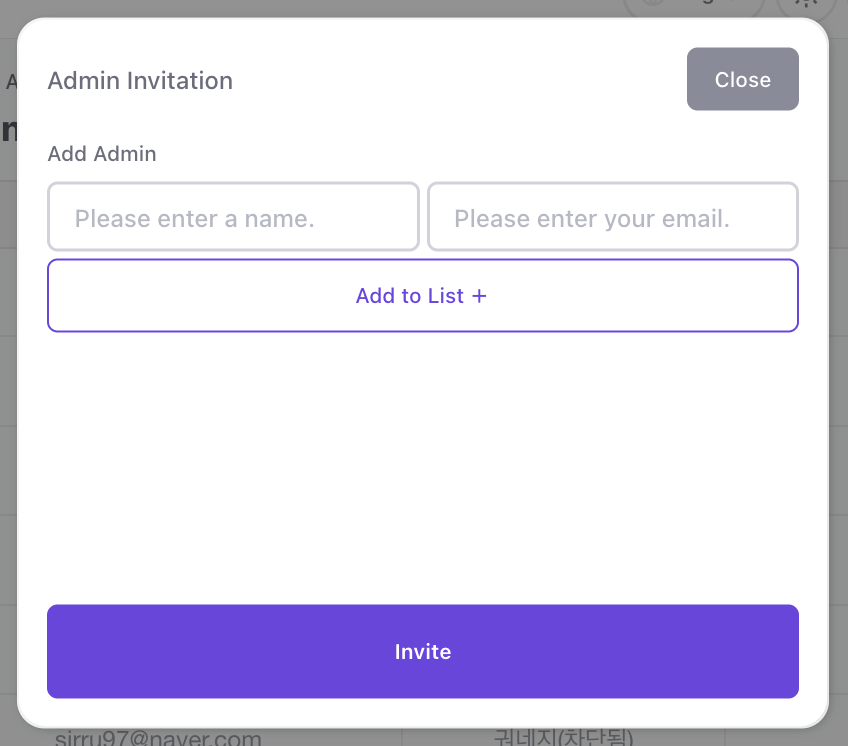Click the 'Please enter a name.' field
The height and width of the screenshot is (746, 848).
(x=233, y=216)
